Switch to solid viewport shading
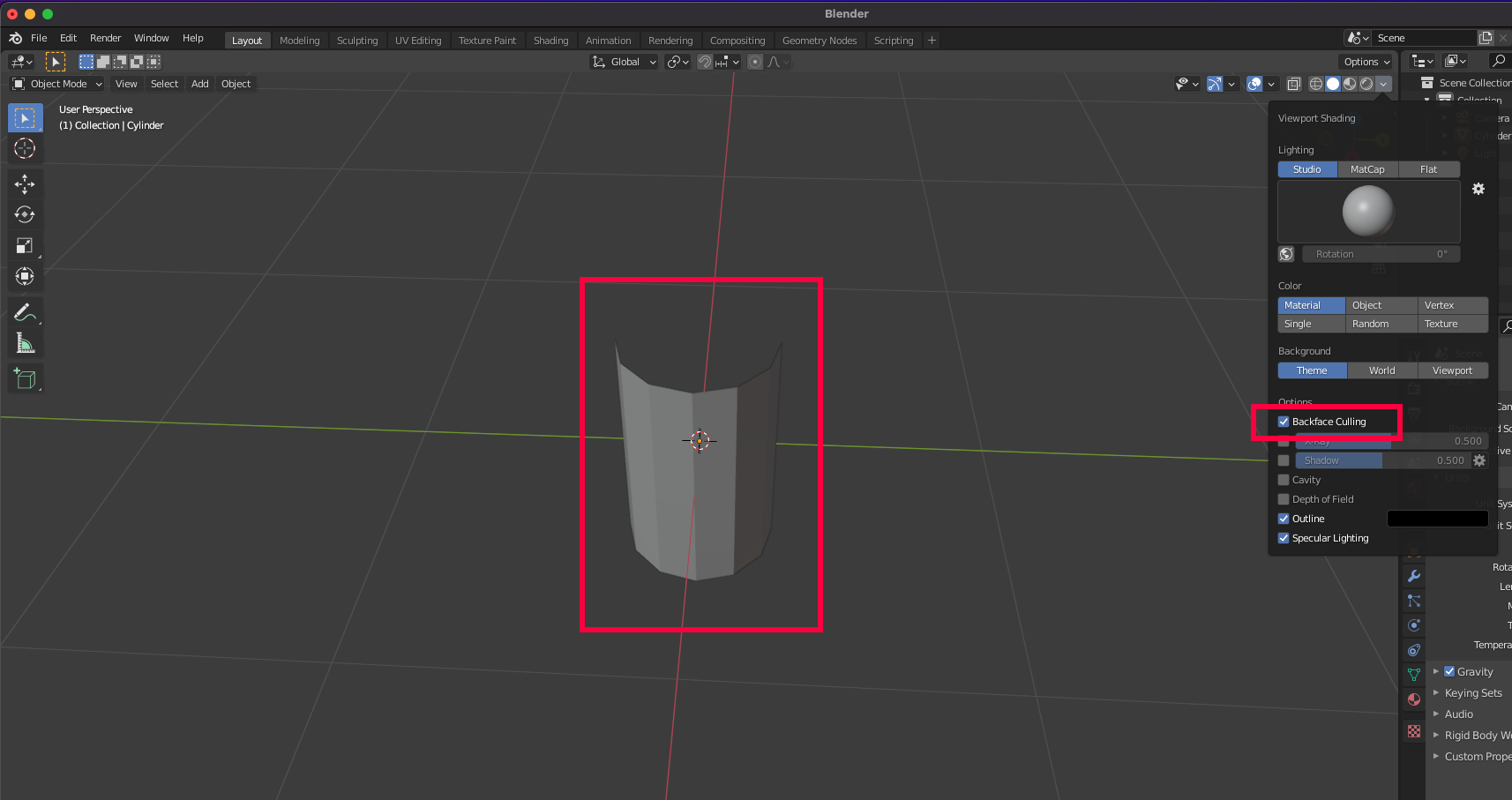This screenshot has width=1512, height=800. 1333,84
